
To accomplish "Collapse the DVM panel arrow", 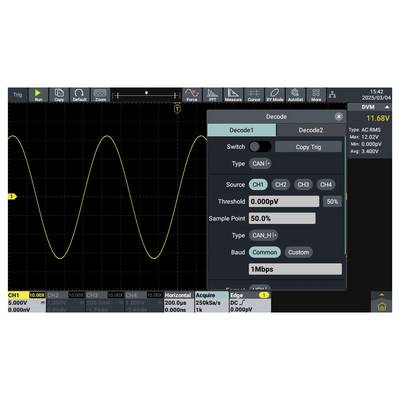I will 387,107.
